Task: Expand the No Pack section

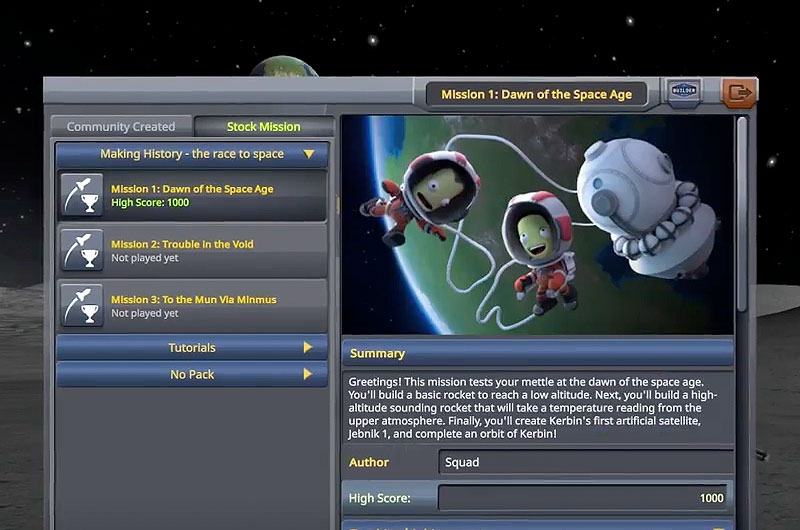Action: (x=308, y=374)
